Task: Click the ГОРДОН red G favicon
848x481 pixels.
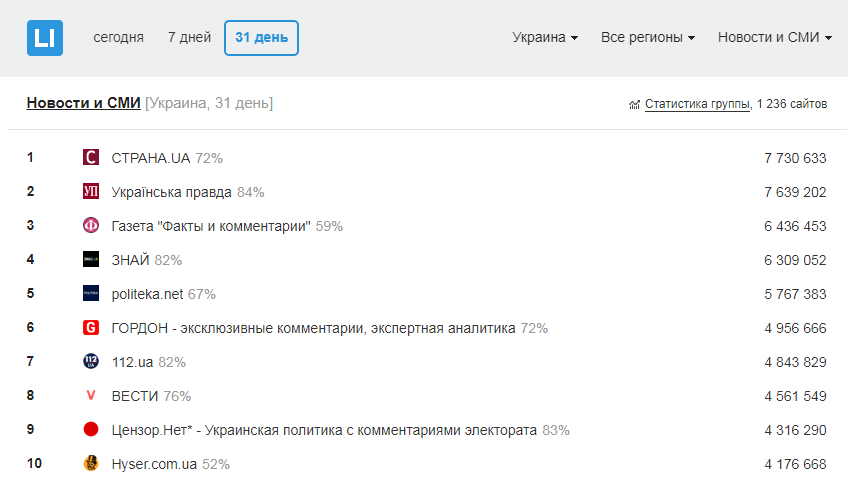Action: pos(91,328)
